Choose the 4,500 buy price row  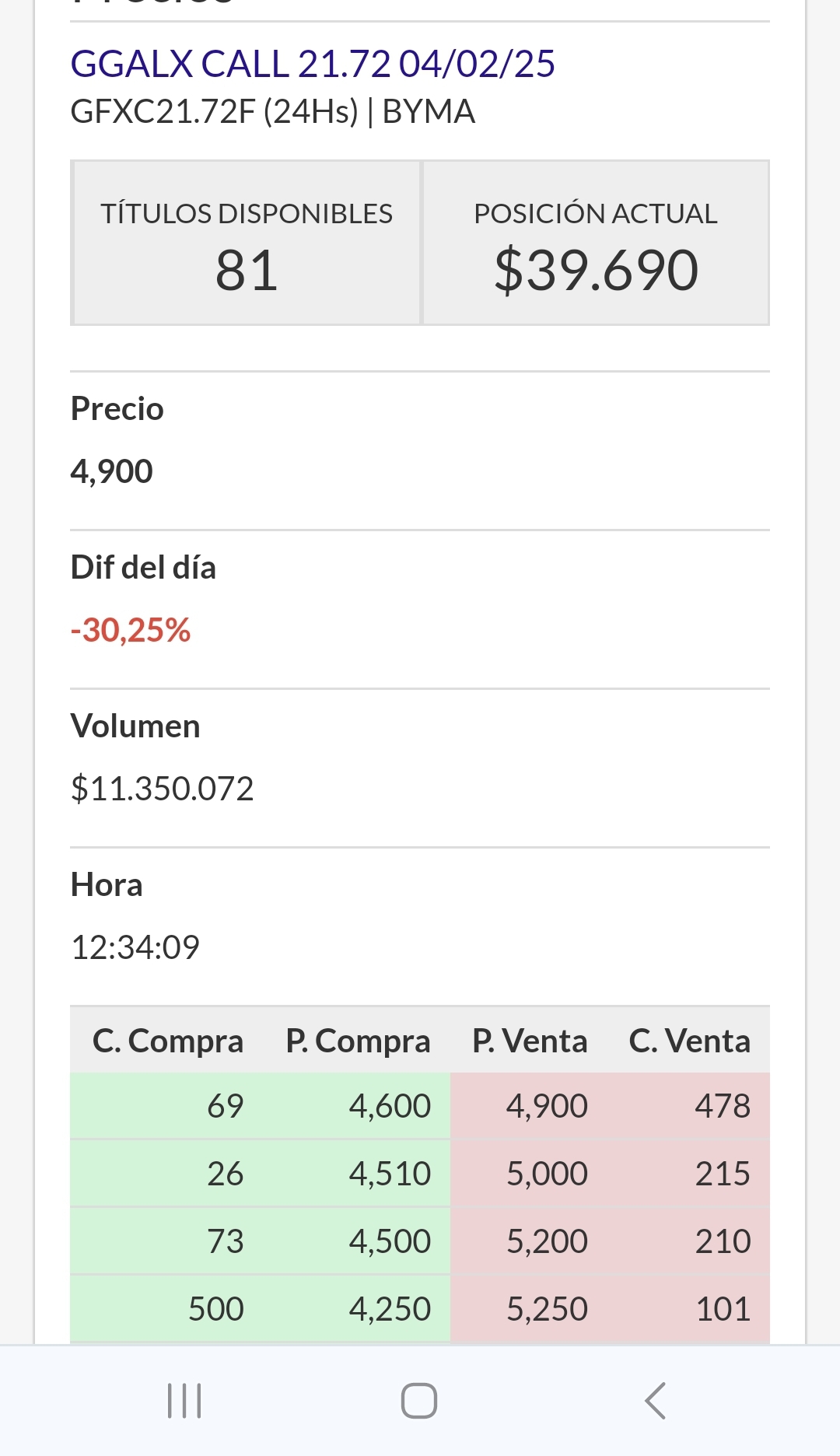tap(390, 1241)
